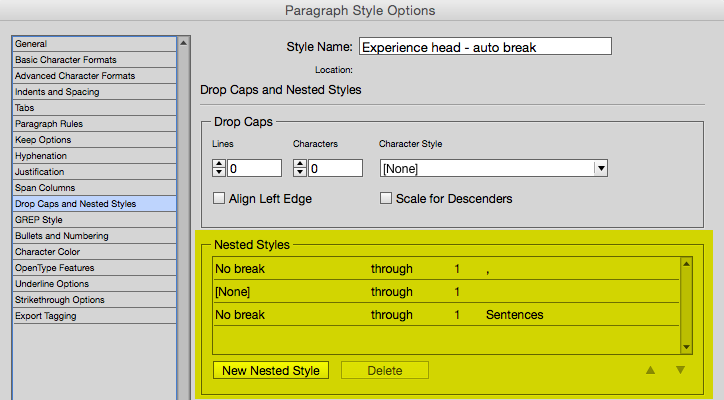Select Basic Character Formats in sidebar
This screenshot has height=400, width=724.
95,60
